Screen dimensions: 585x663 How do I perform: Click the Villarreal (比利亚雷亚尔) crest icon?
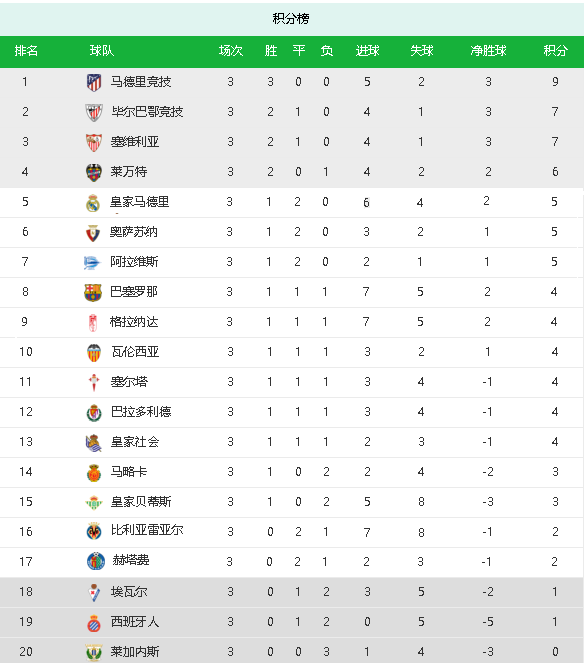[x=94, y=531]
